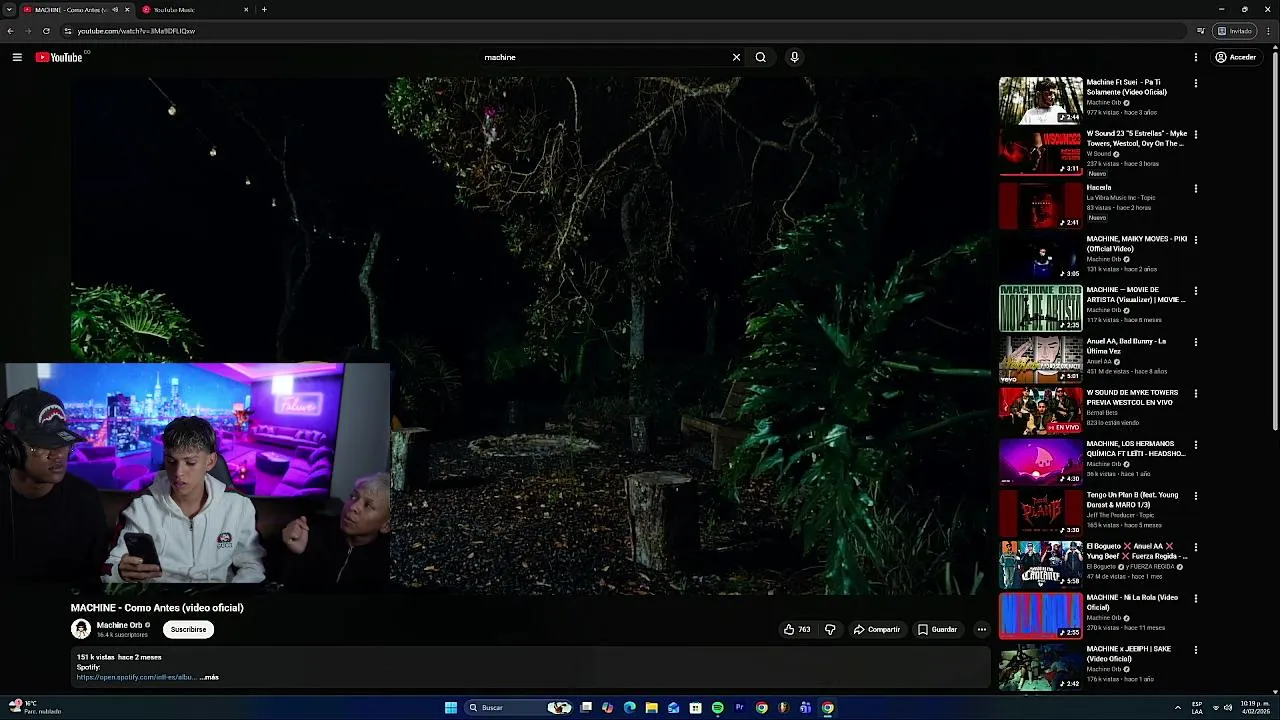Play MACHINE, MAIKY MOVES - PIKI thumbnail

tap(1040, 255)
